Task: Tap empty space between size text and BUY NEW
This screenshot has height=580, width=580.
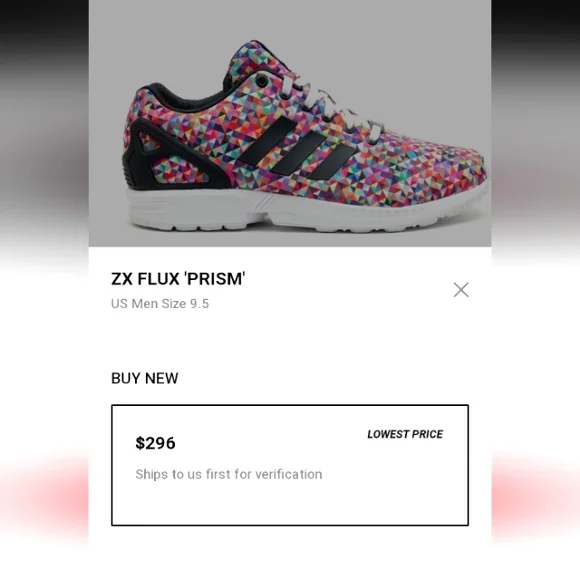Action: click(x=290, y=340)
